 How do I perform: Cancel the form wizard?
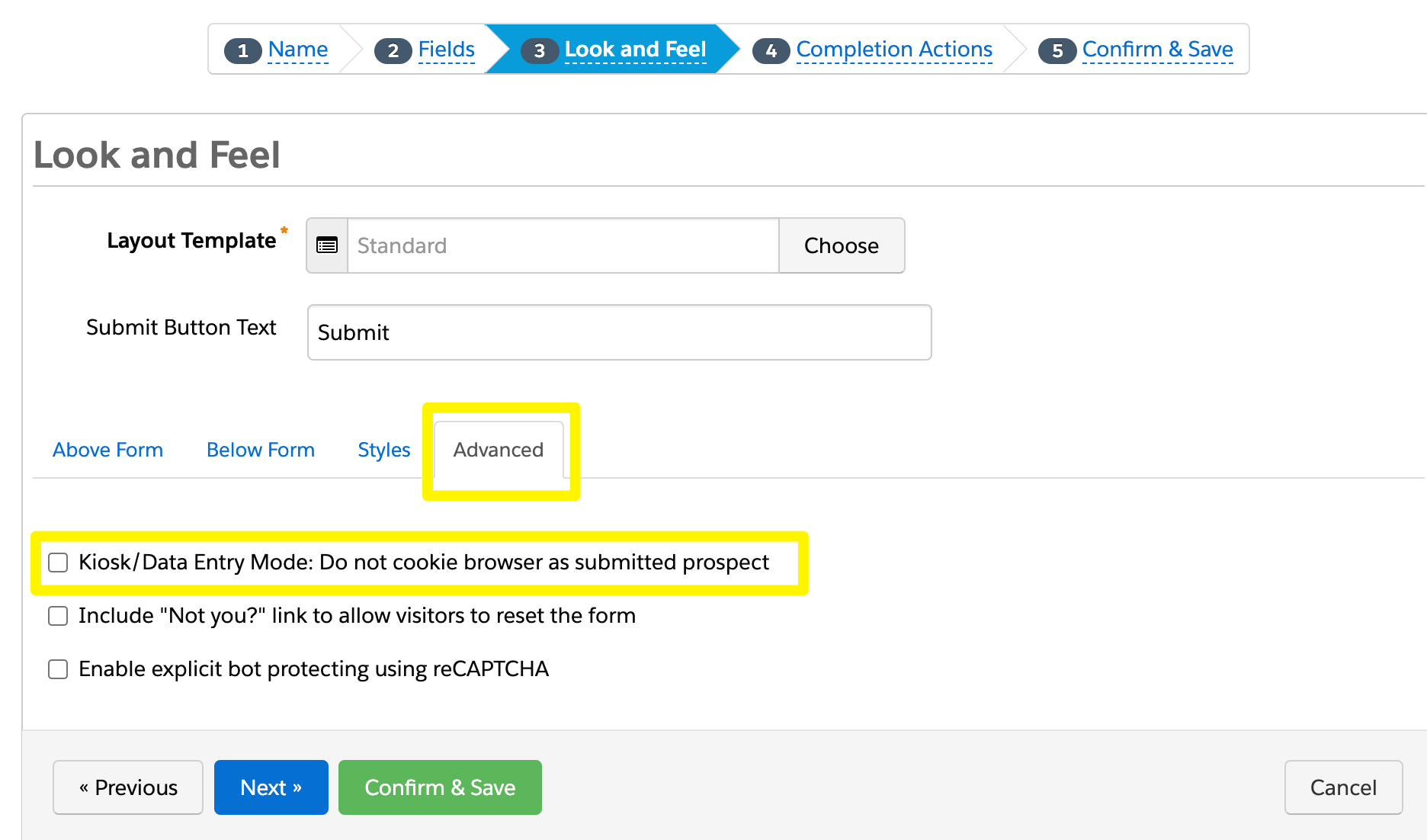[1343, 787]
